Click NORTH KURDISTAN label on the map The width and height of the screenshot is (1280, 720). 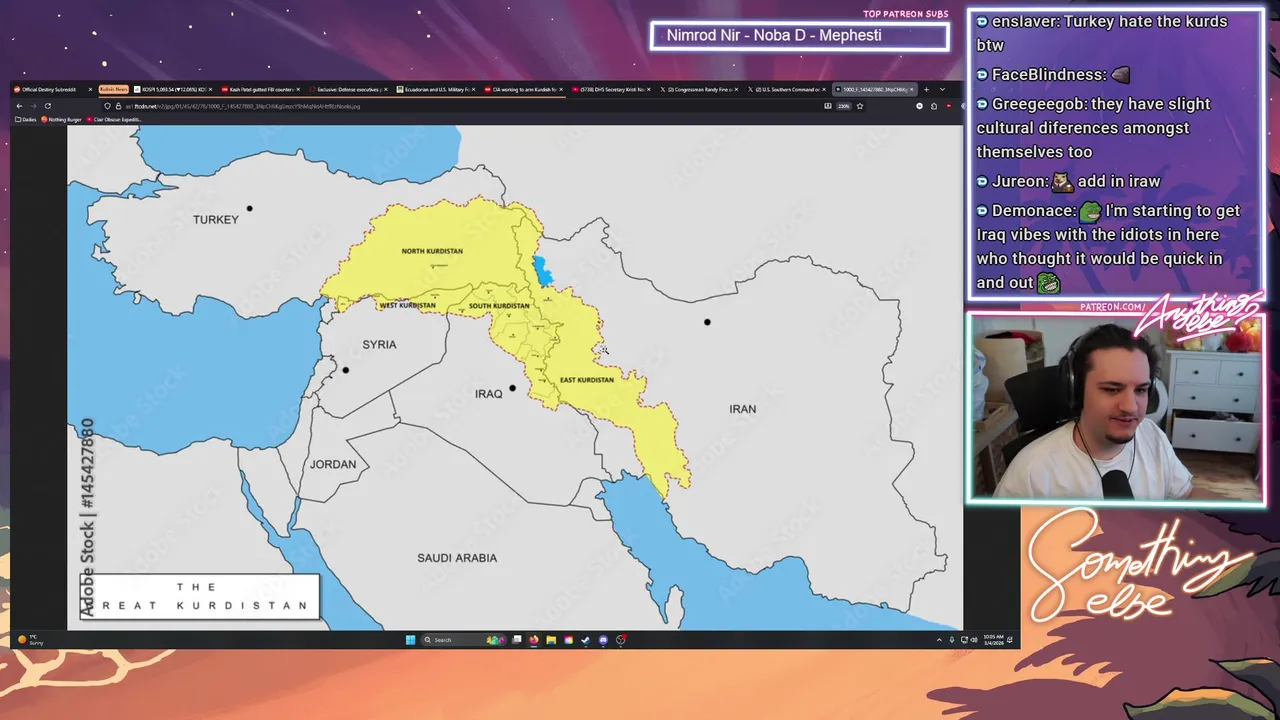[432, 251]
